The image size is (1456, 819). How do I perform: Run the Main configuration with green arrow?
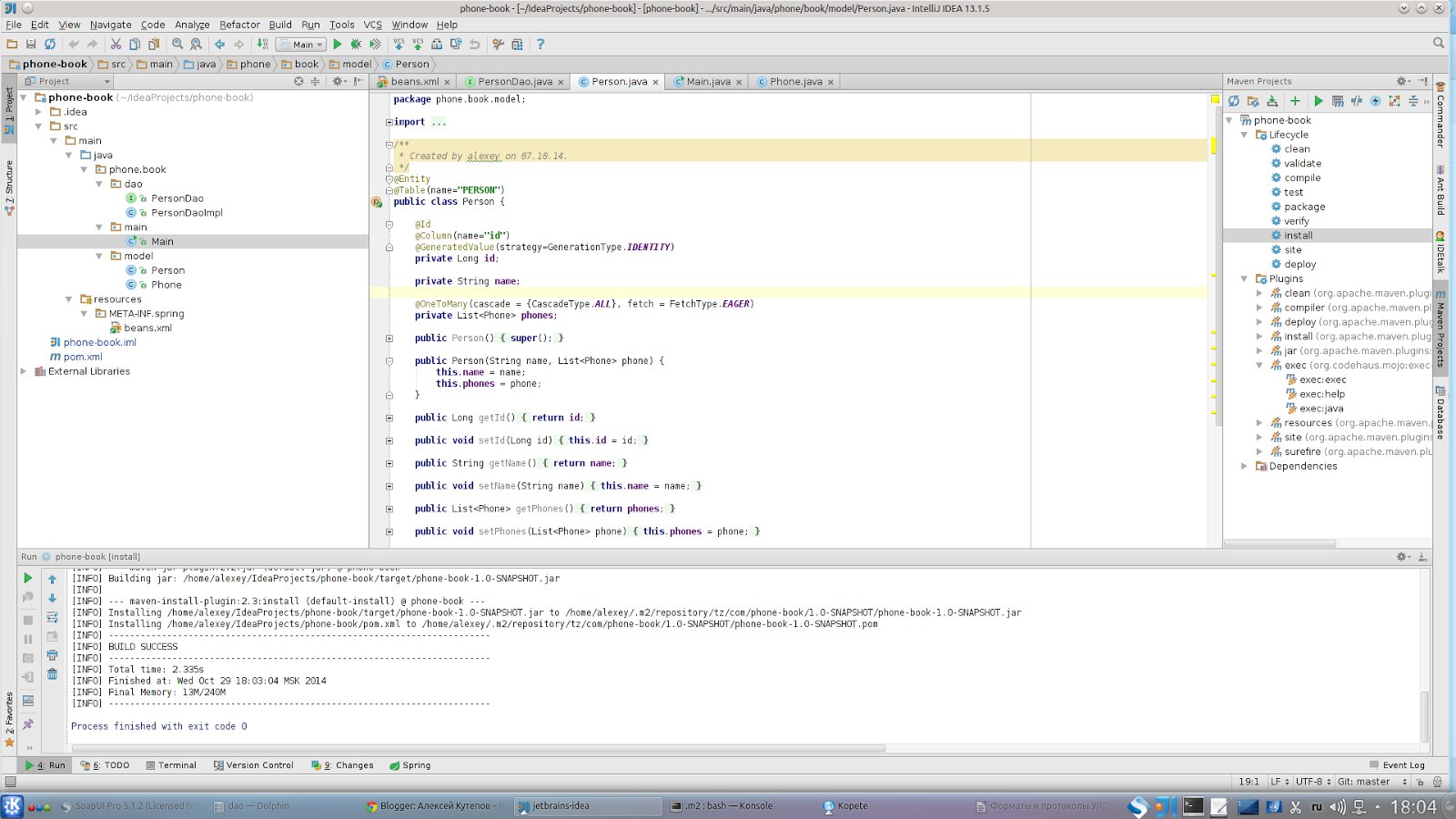coord(338,44)
